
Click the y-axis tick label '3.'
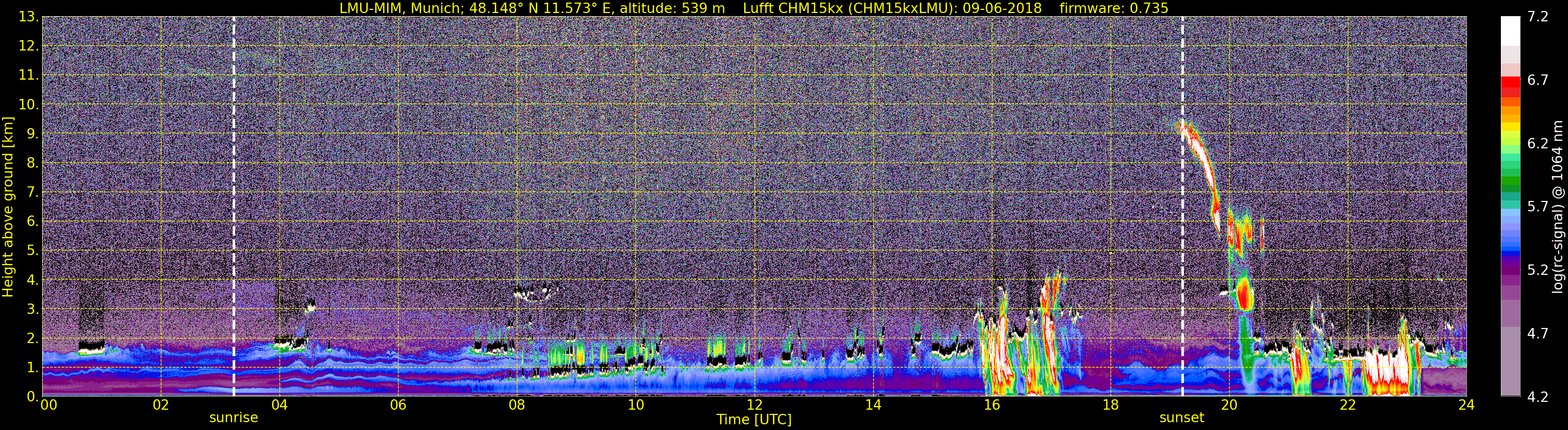(33, 309)
